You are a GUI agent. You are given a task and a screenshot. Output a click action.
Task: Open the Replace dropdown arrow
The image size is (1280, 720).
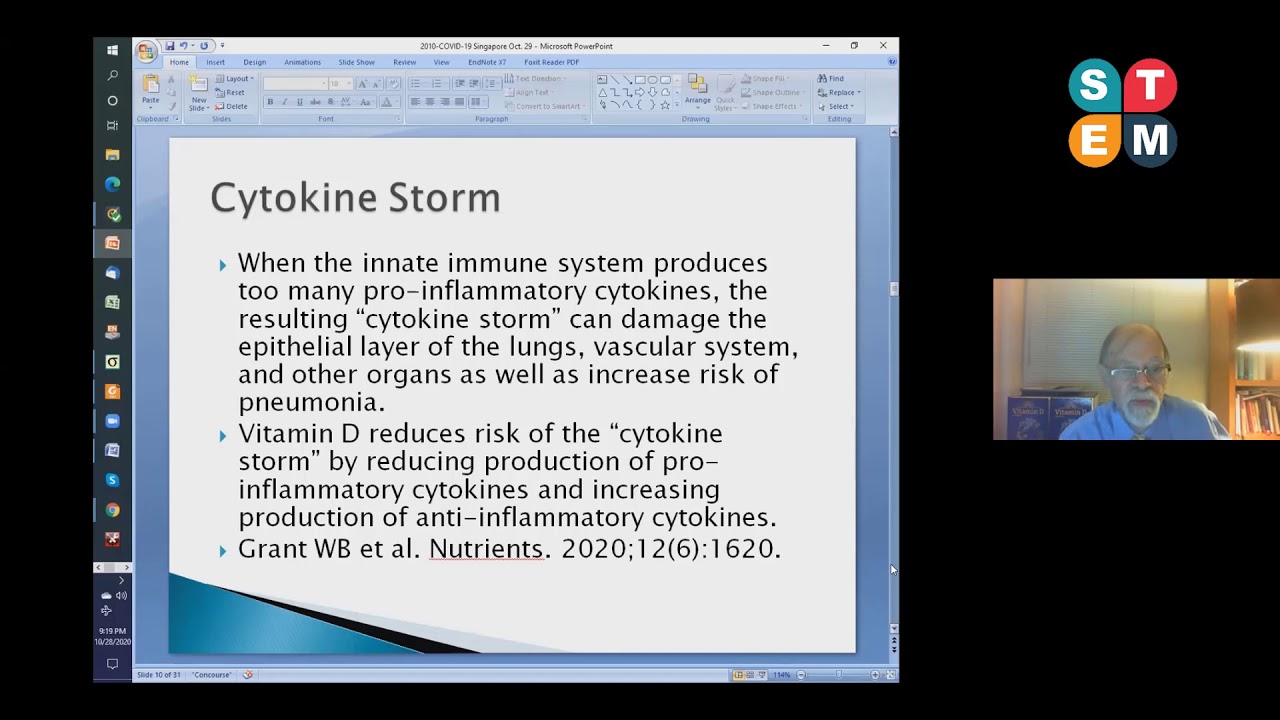coord(859,92)
